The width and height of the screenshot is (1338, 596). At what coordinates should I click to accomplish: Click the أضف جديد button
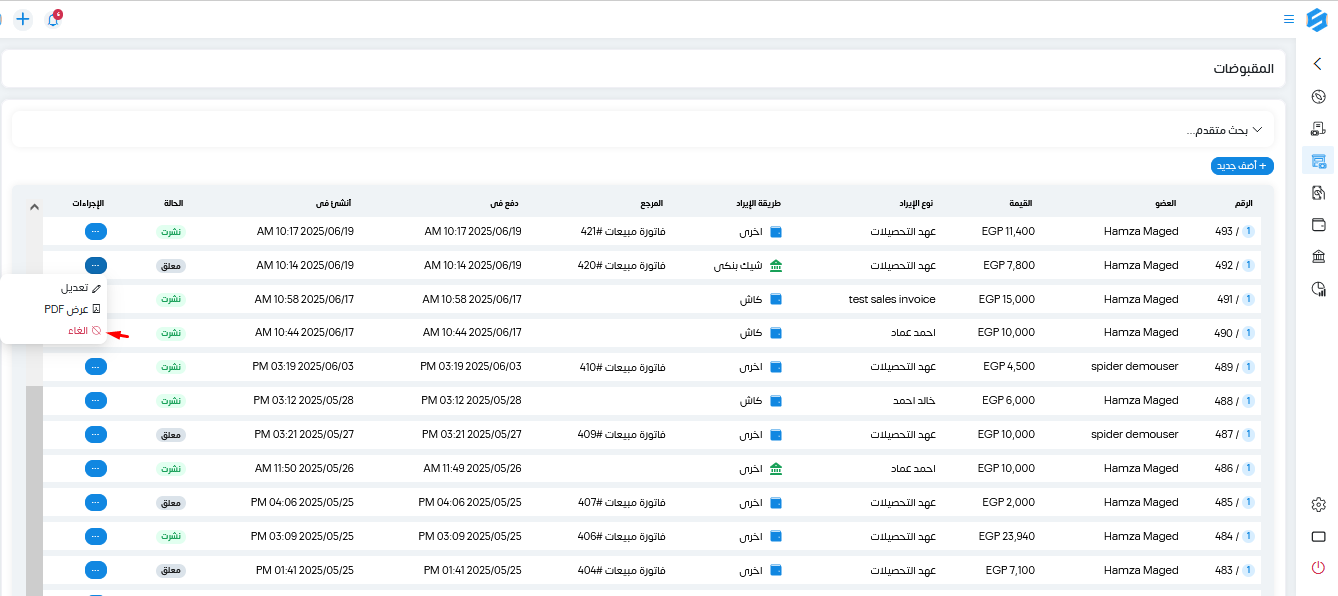(1242, 166)
